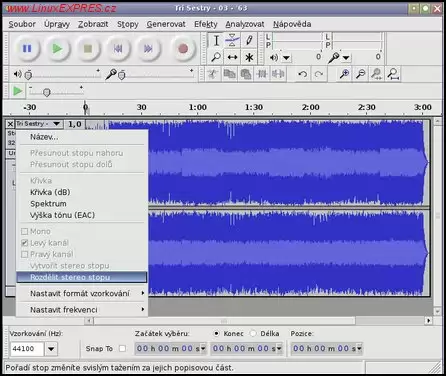
Task: Open the Stopy menu
Action: 127,24
